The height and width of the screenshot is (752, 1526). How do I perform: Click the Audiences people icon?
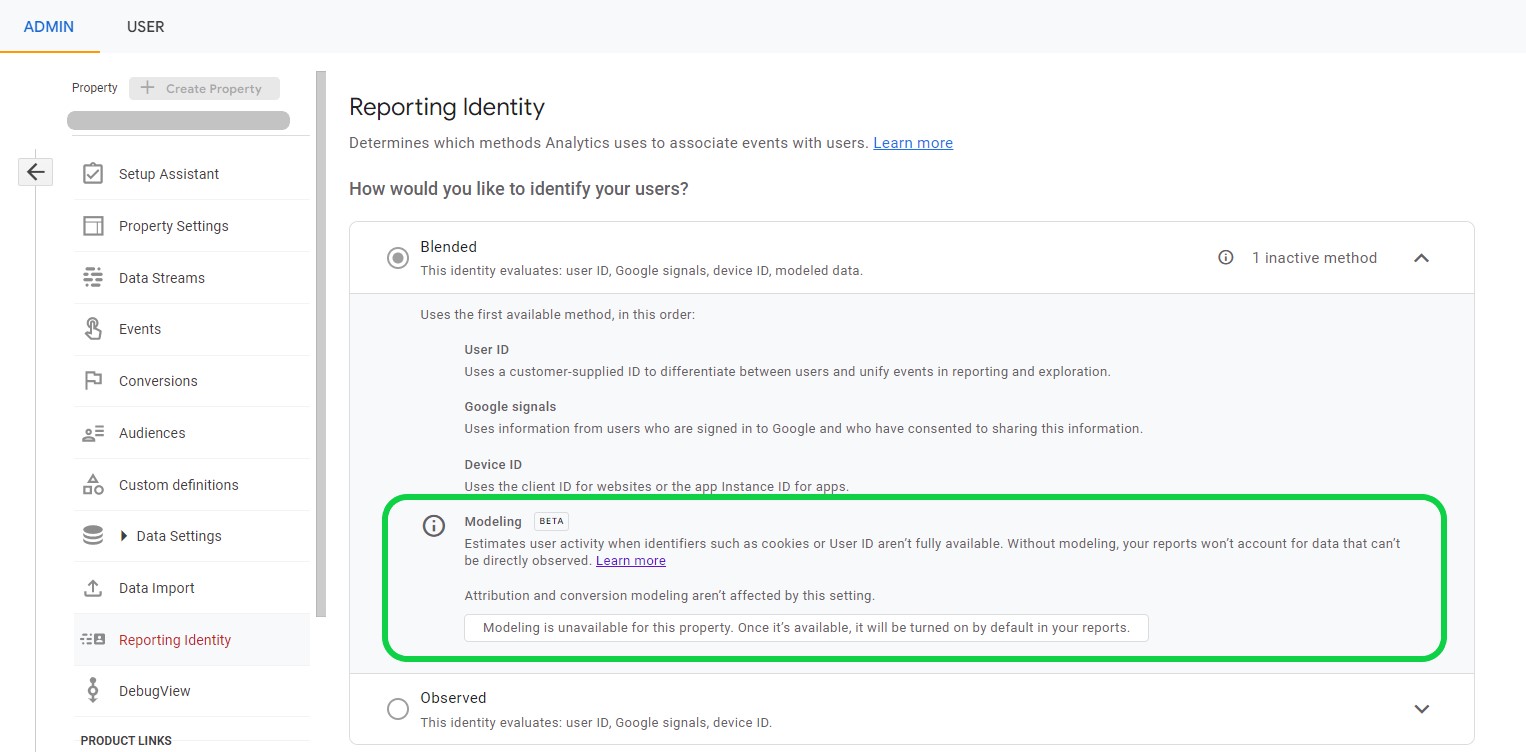tap(93, 433)
